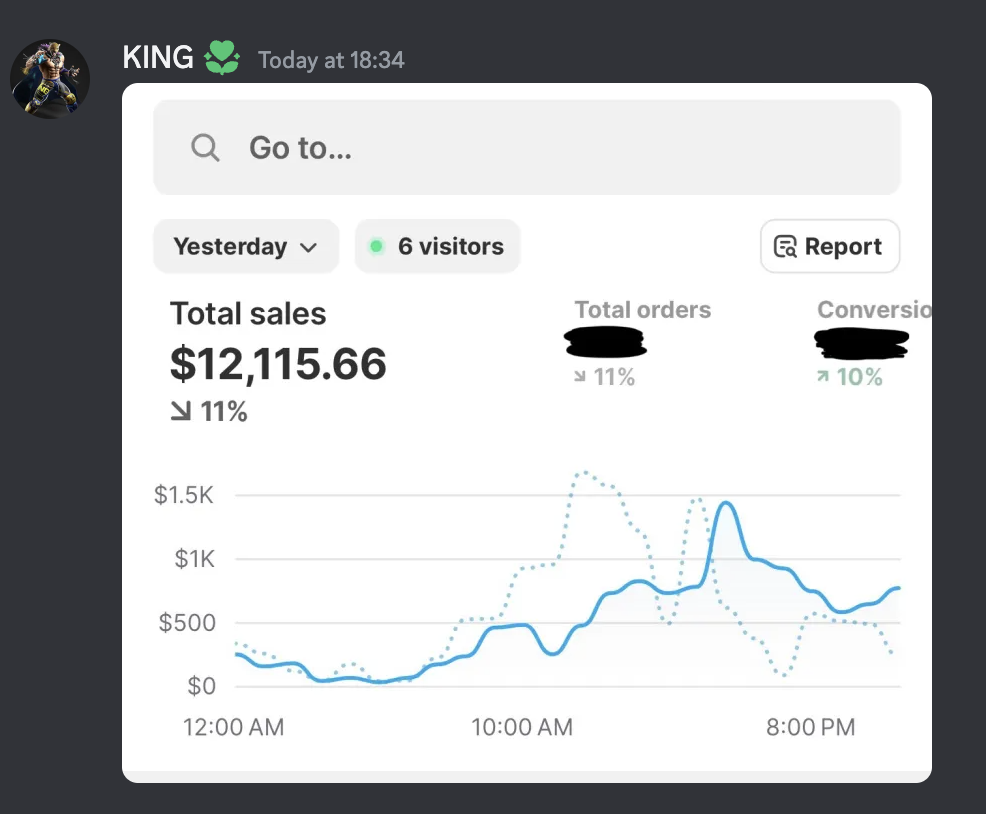This screenshot has width=986, height=814.
Task: Click the Report button's document icon
Action: click(x=786, y=247)
